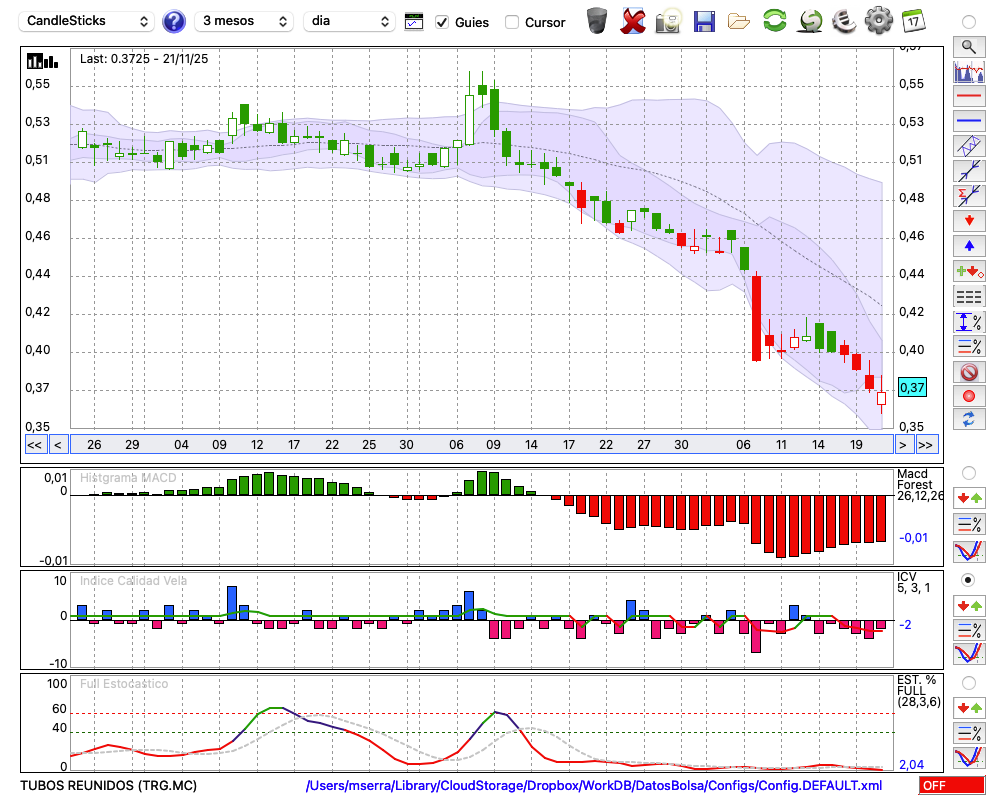This screenshot has height=800, width=1000.
Task: Jump to chart start with << button
Action: (x=34, y=445)
